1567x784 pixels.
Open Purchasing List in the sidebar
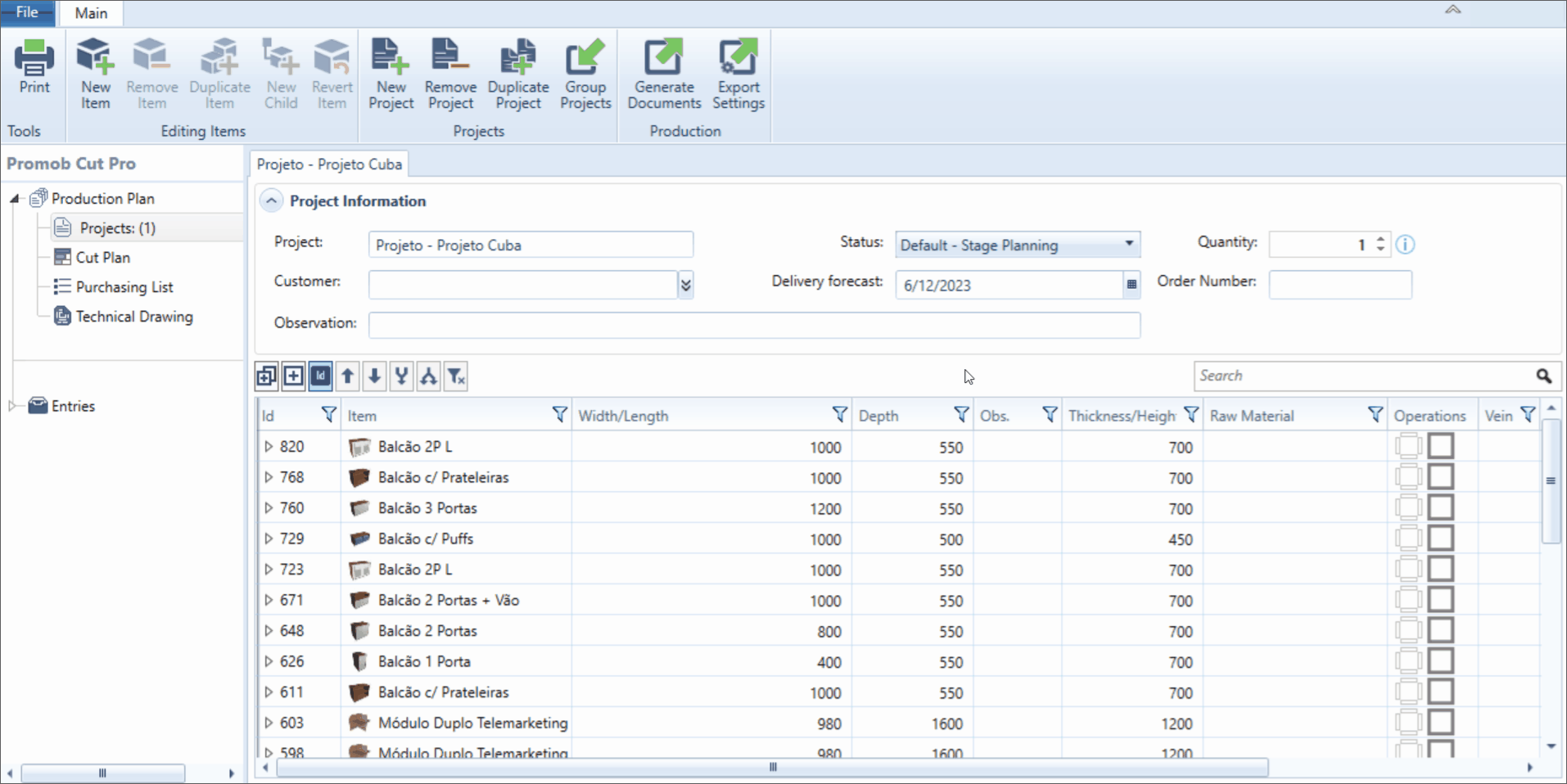click(124, 286)
